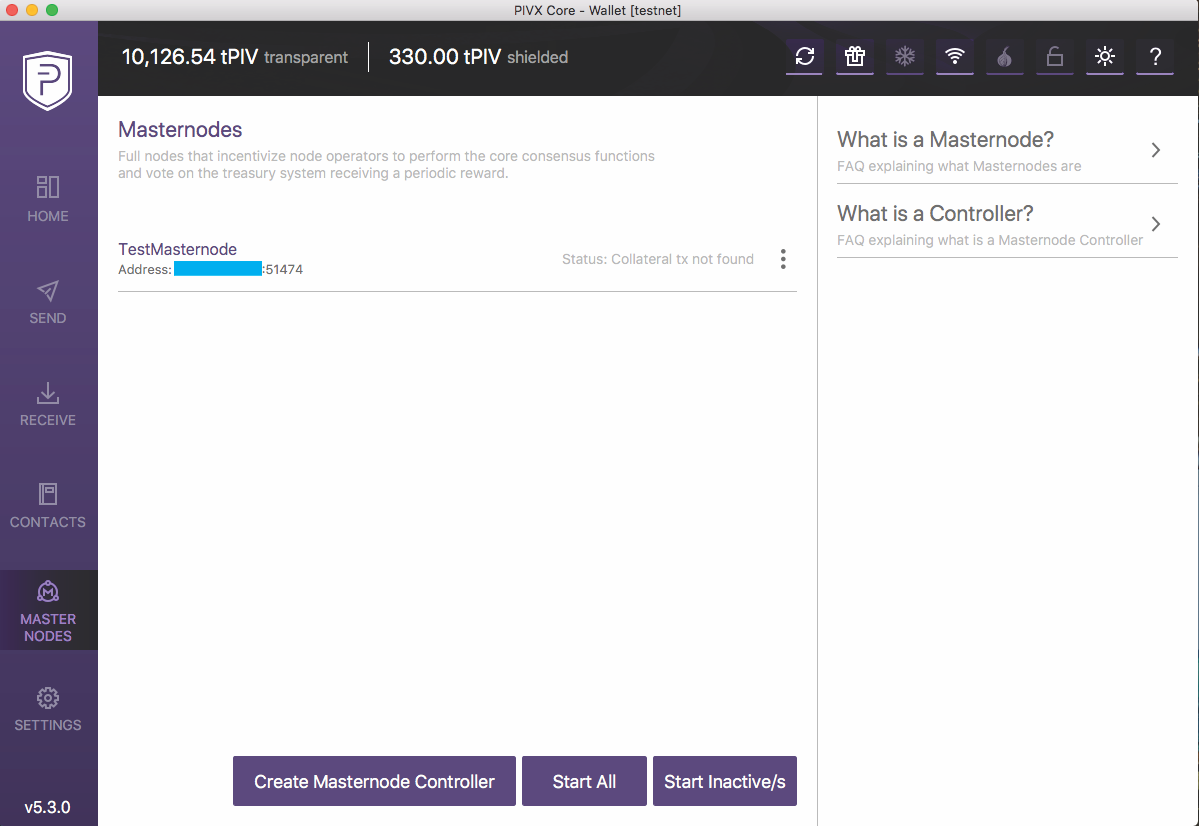Click the wifi network connections icon

[954, 57]
